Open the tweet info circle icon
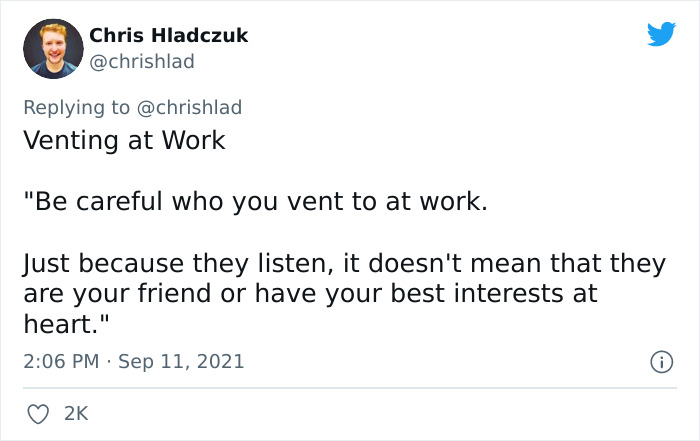The height and width of the screenshot is (441, 700). (x=661, y=361)
